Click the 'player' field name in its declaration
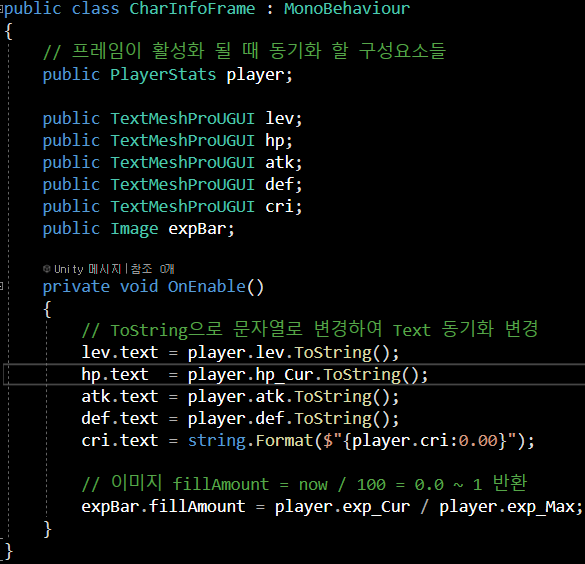This screenshot has width=585, height=564. pyautogui.click(x=255, y=75)
